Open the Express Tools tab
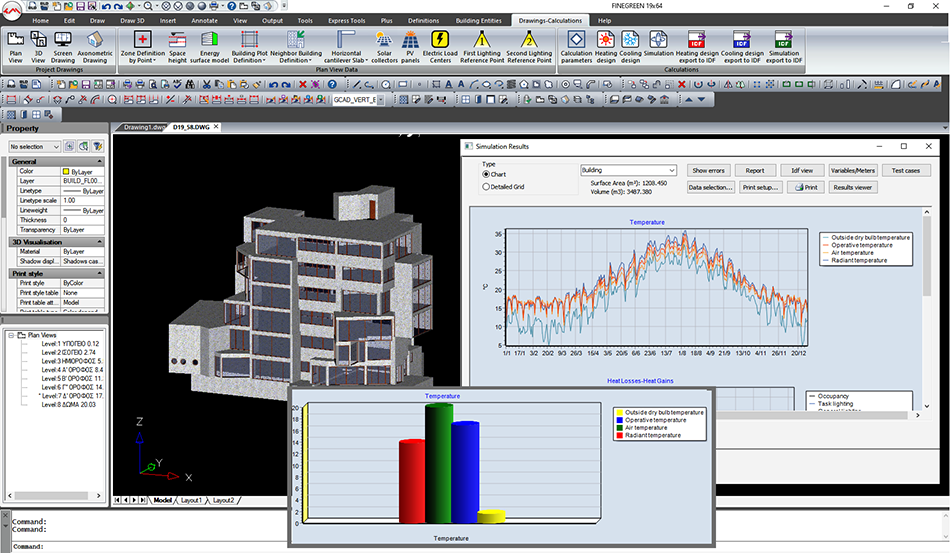 (x=347, y=21)
